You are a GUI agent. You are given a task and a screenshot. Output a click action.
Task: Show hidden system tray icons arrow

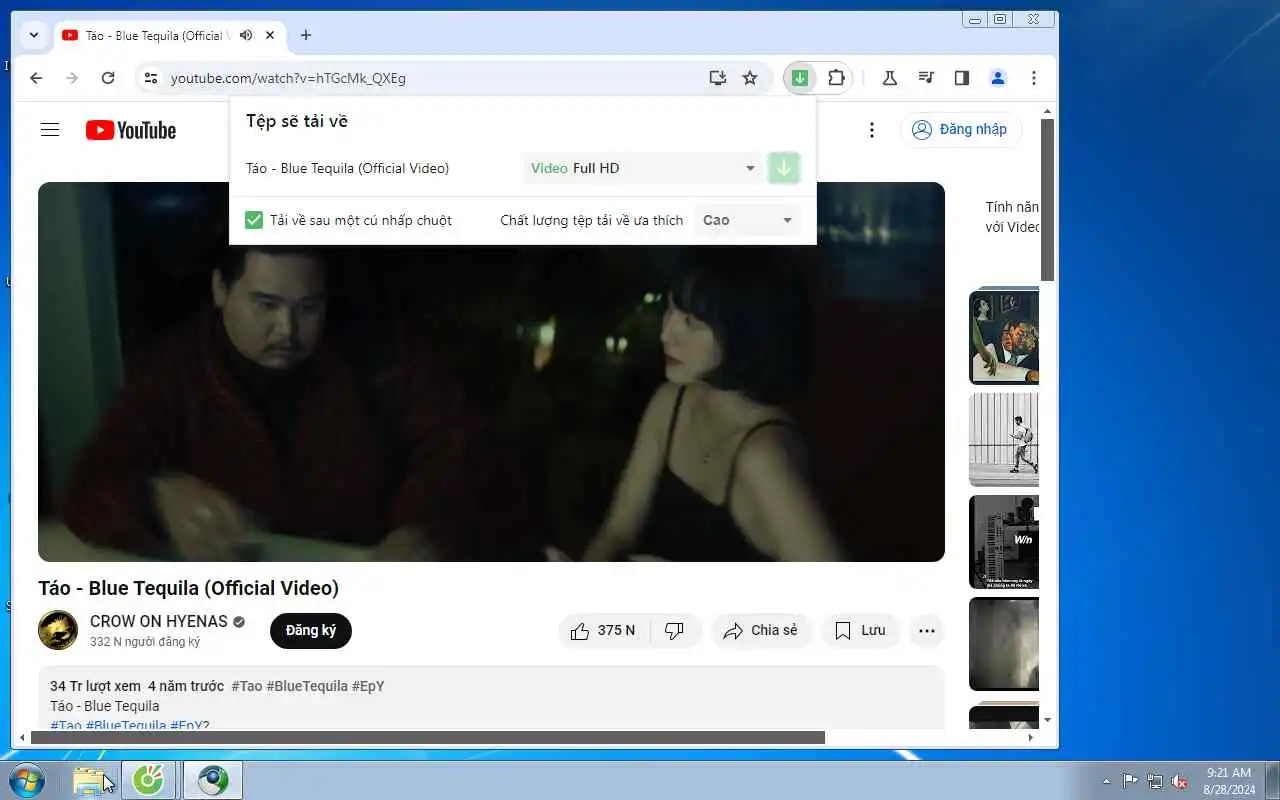[1106, 781]
